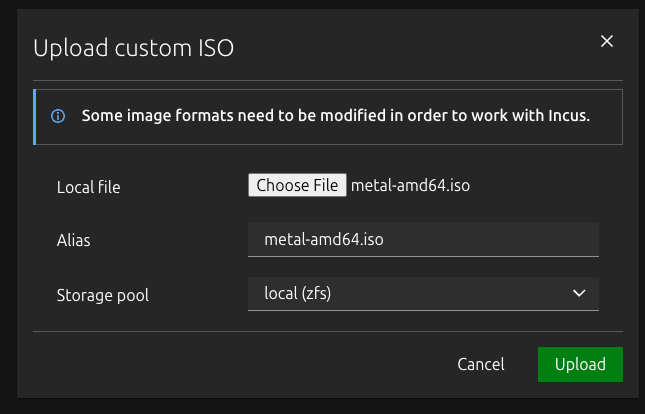Focus the Alias text field

click(x=423, y=240)
